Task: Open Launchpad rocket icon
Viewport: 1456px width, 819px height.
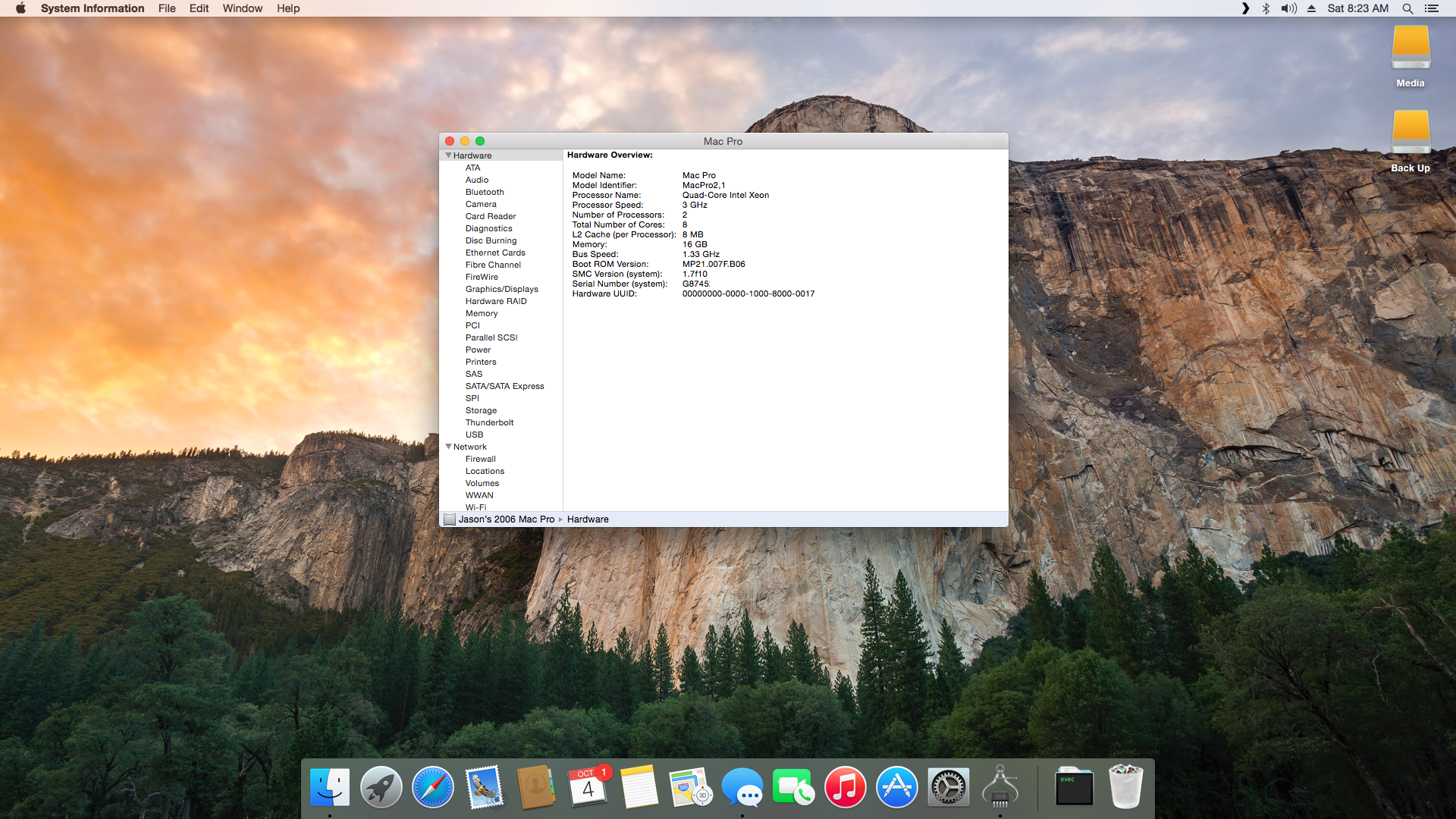Action: (381, 787)
